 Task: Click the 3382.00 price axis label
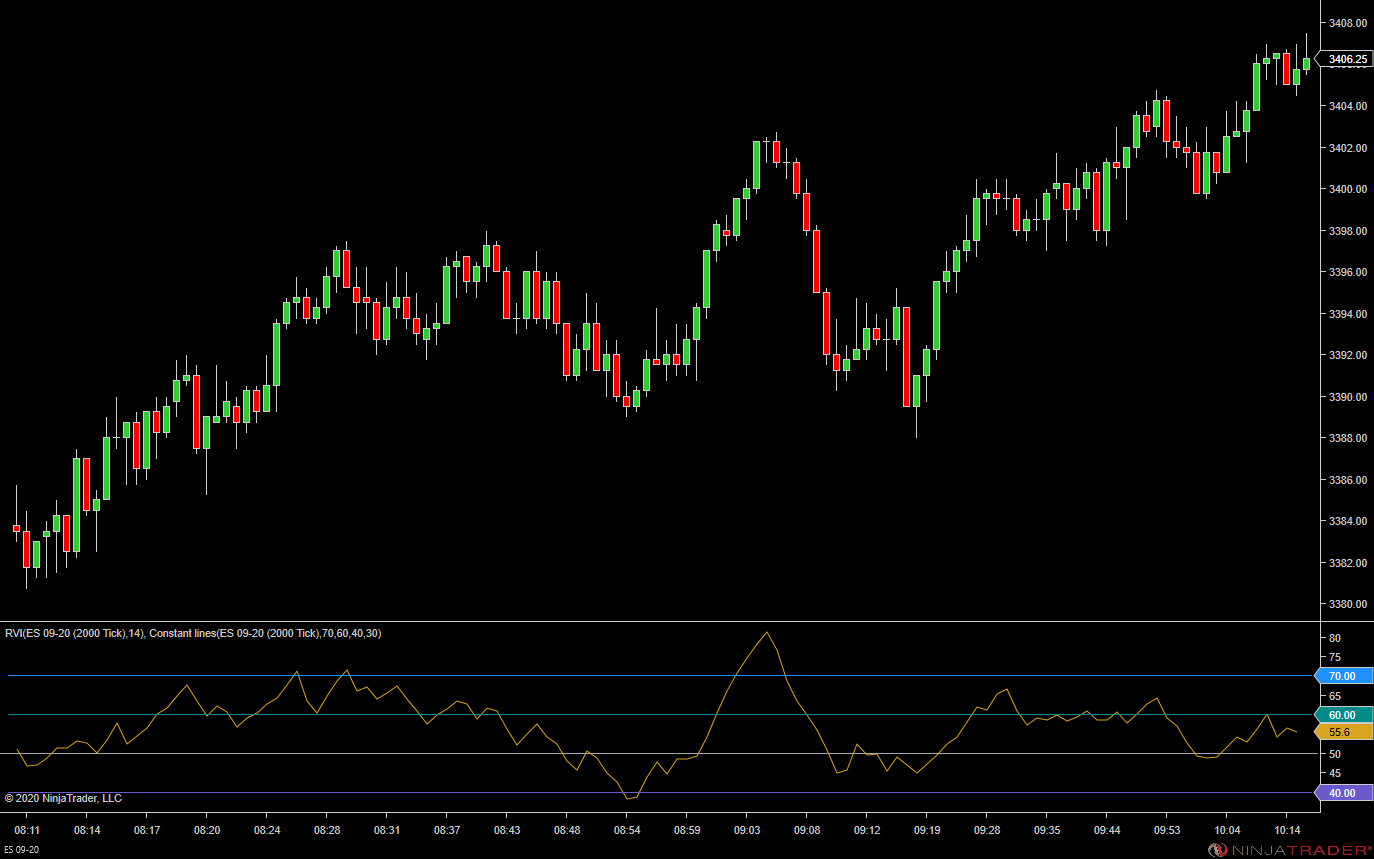click(x=1347, y=563)
